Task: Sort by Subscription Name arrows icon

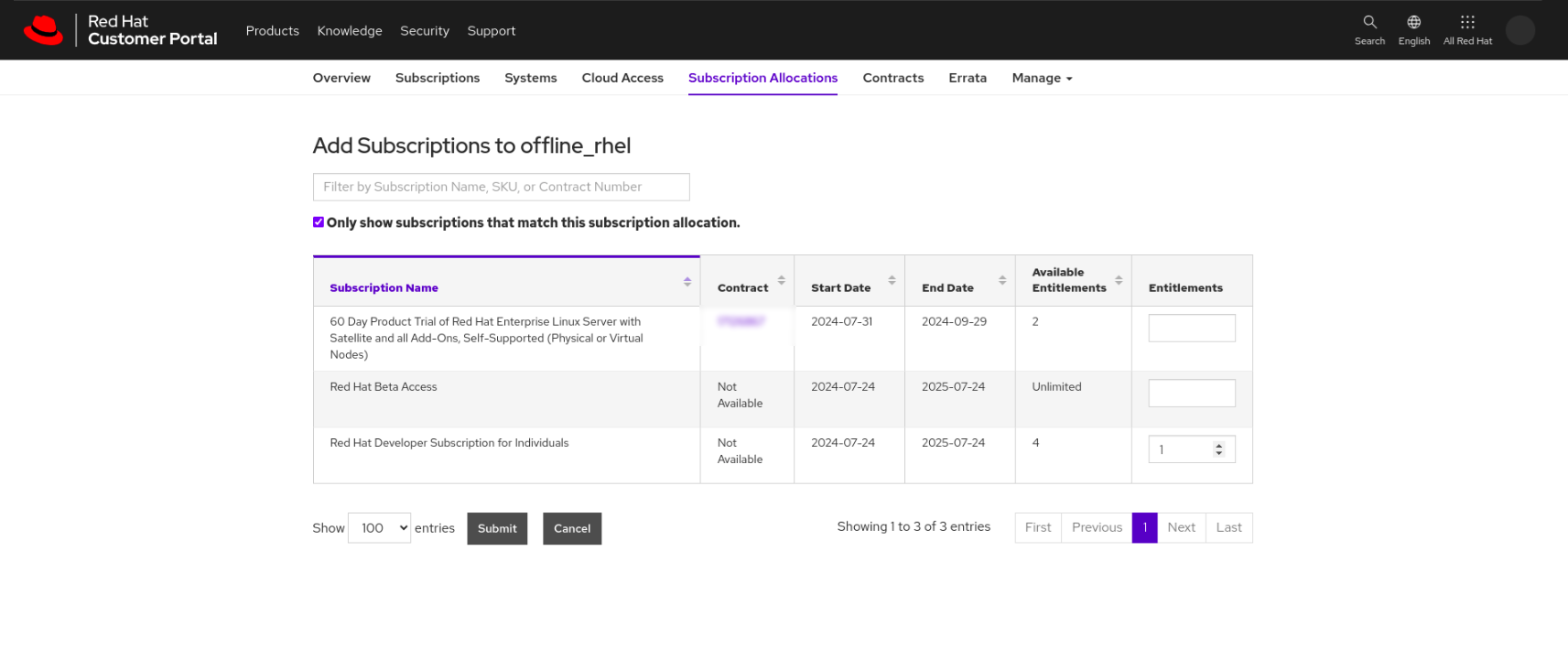Action: pyautogui.click(x=687, y=282)
